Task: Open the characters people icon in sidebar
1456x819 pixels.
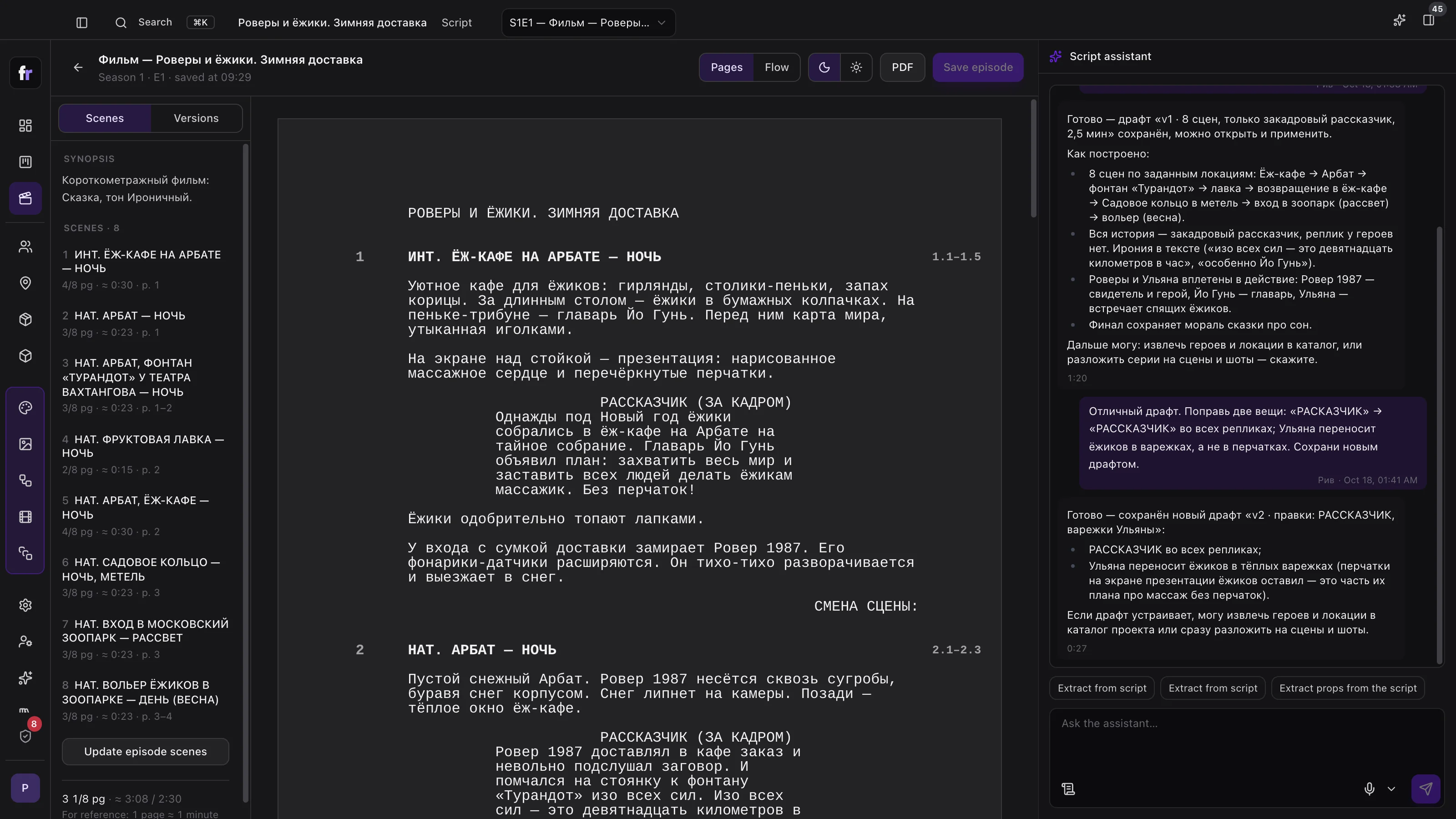Action: (25, 247)
